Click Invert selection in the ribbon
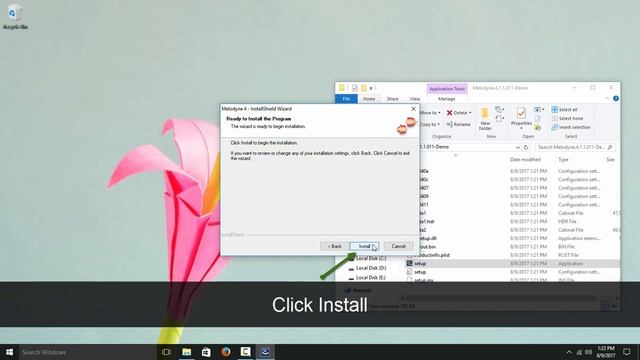Screen dimensions: 640x360 click(571, 127)
